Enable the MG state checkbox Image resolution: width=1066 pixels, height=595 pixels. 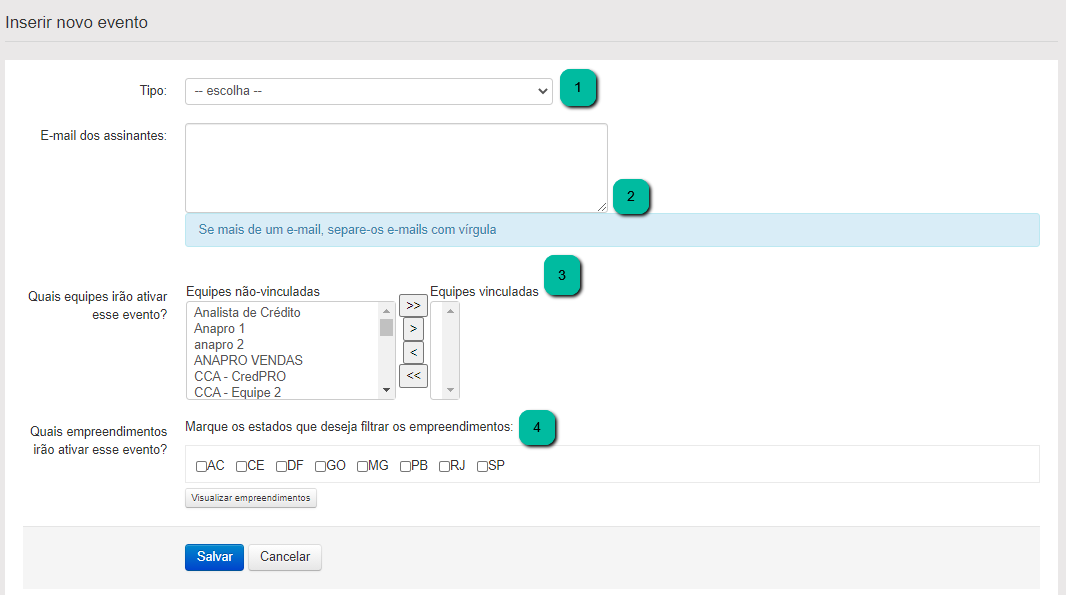(x=362, y=466)
